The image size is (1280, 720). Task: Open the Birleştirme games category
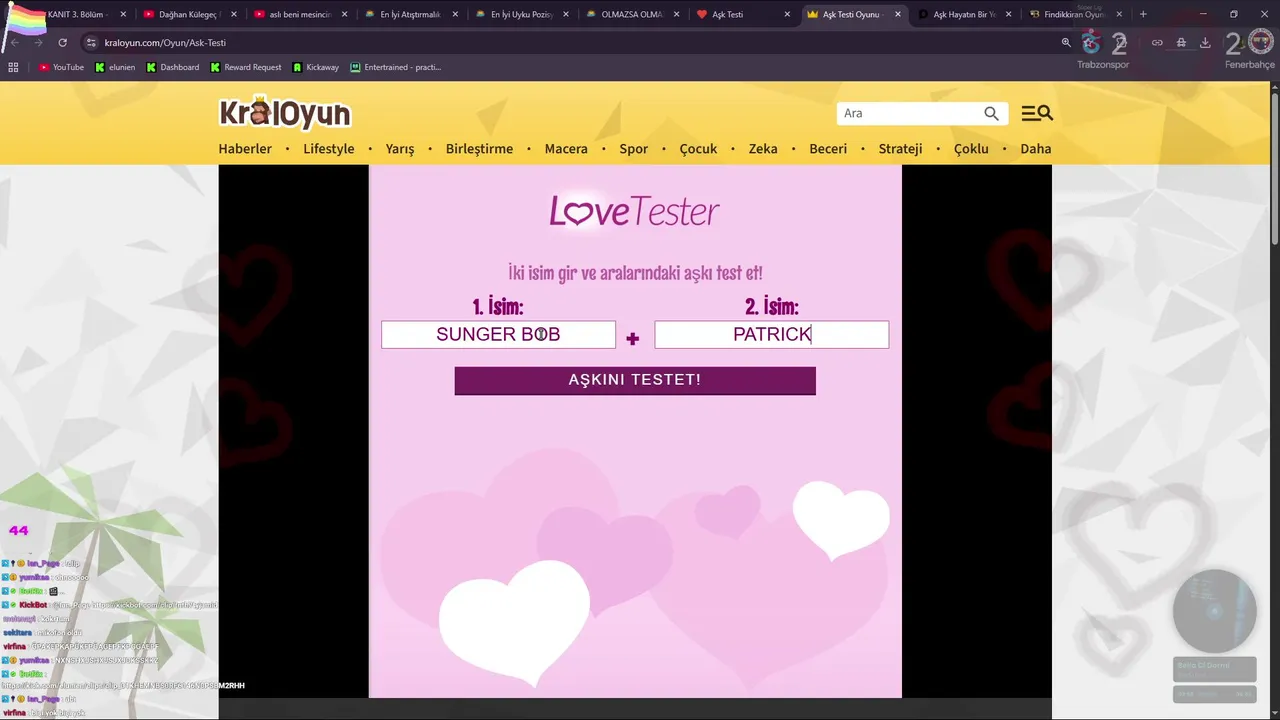(479, 149)
